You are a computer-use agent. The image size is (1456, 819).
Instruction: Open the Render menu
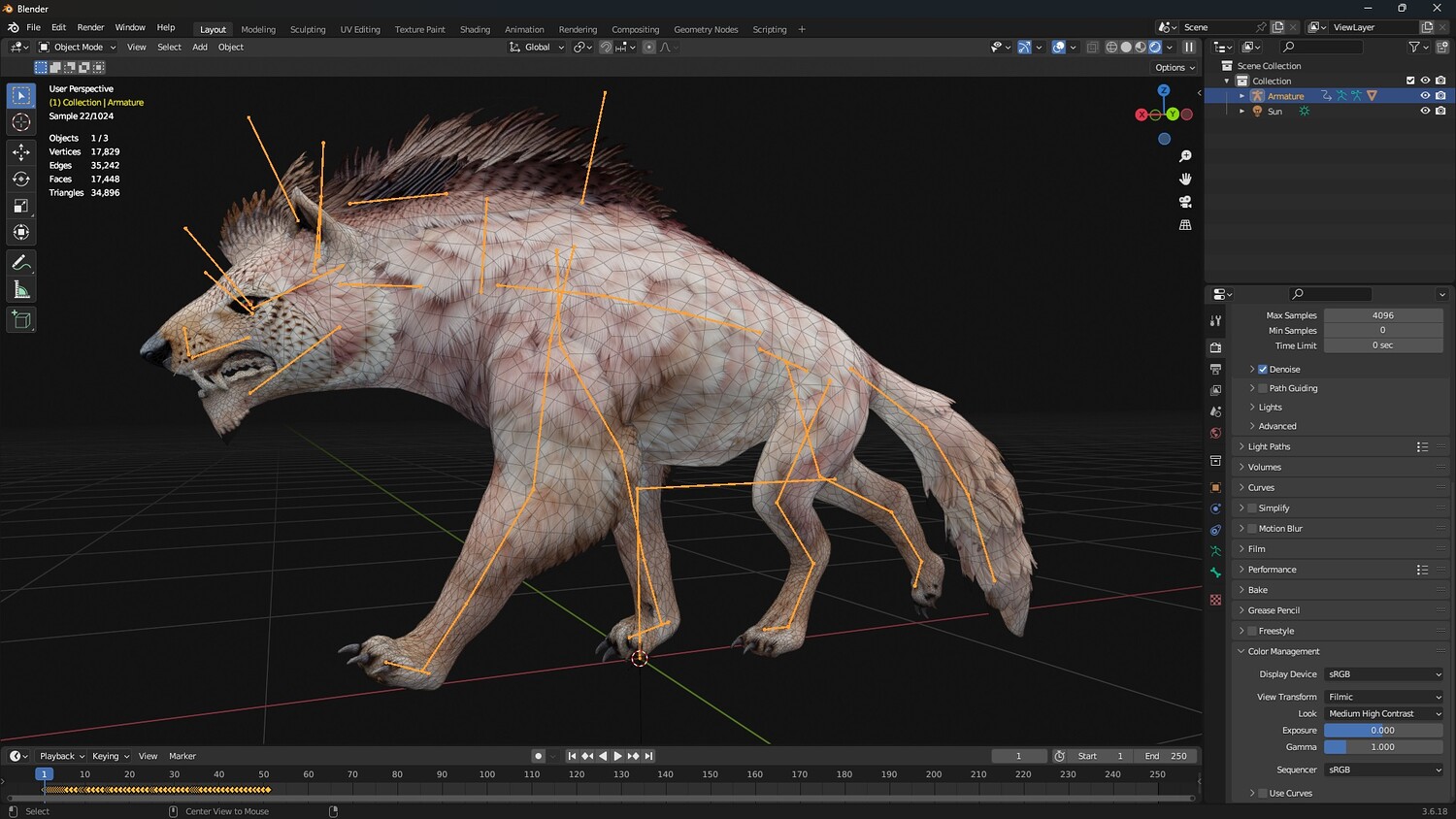[x=90, y=28]
